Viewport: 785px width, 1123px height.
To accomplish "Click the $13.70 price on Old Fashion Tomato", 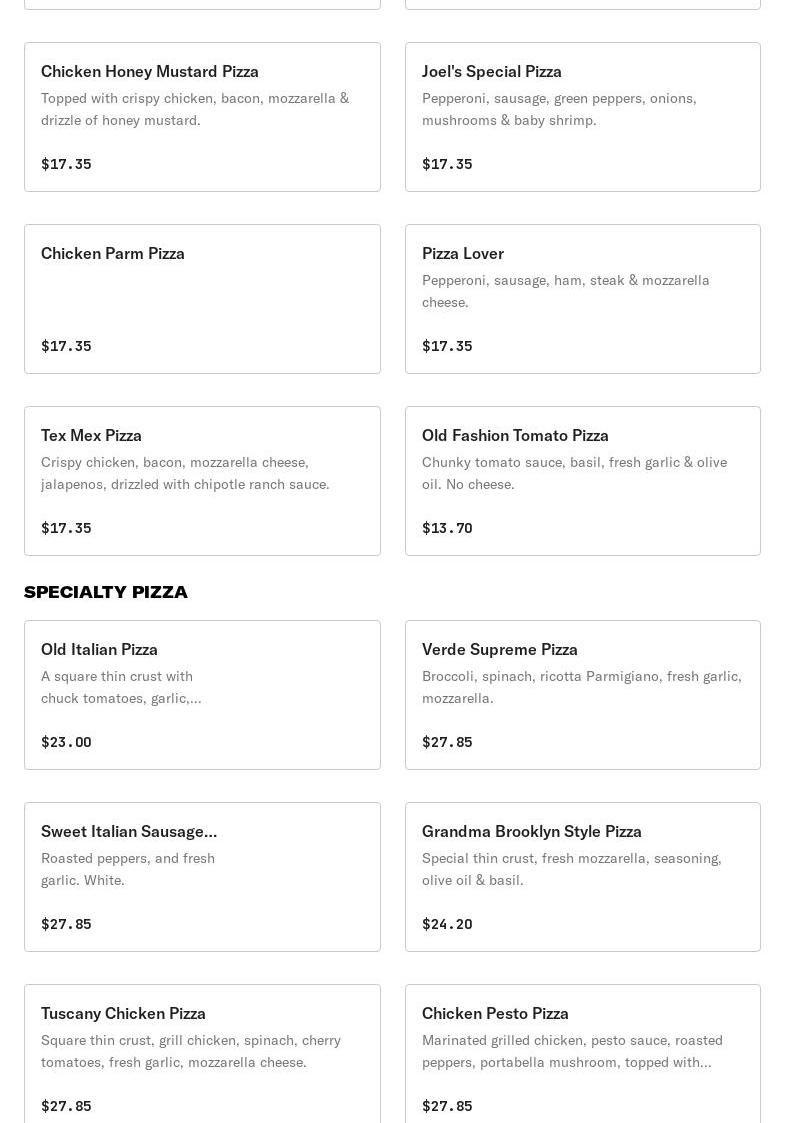I will [447, 528].
